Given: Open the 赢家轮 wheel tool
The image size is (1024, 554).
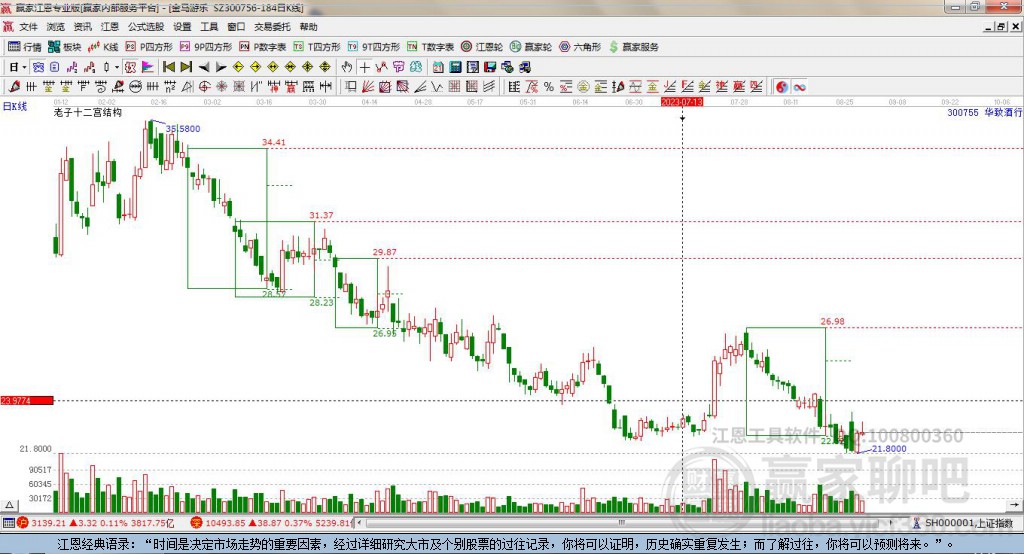Looking at the screenshot, I should click(531, 47).
